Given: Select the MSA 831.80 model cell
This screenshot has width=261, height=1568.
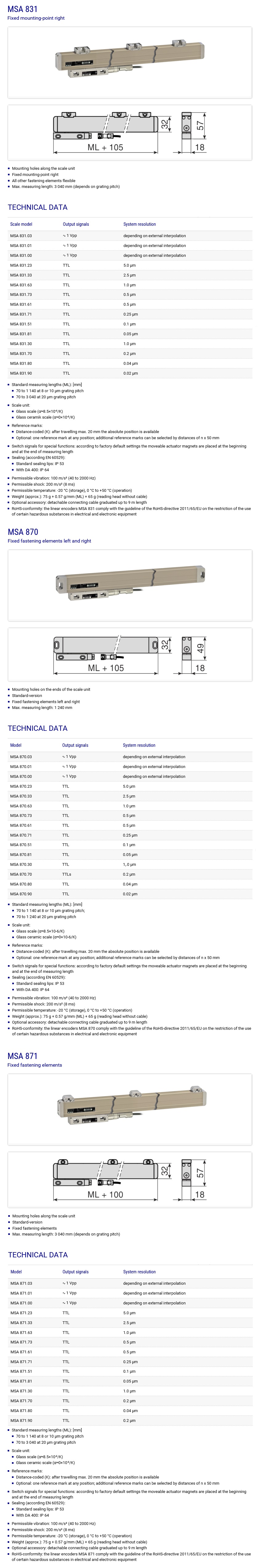Looking at the screenshot, I should click(x=21, y=363).
